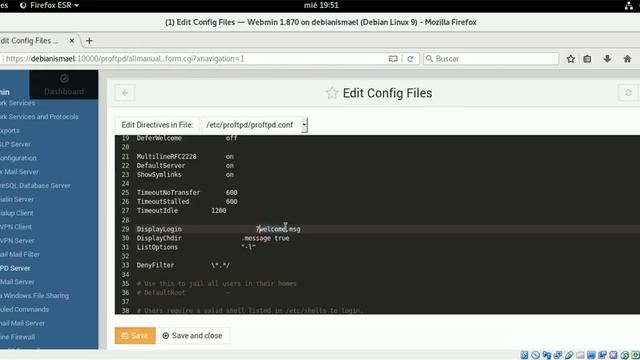
Task: Click the DisplayChdir directive on line 30
Action: pos(159,238)
